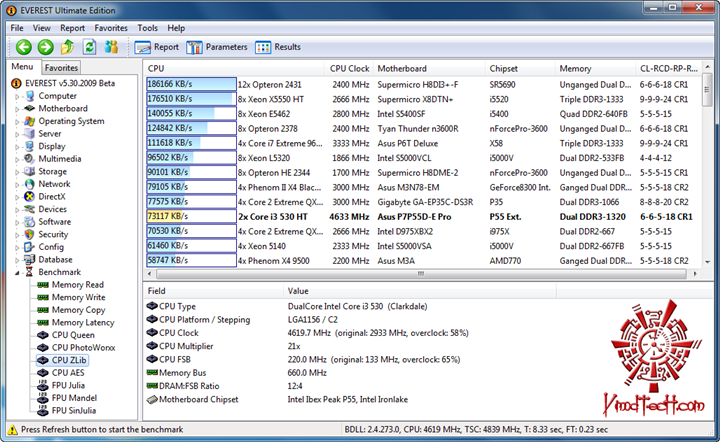
Task: Click the Value column header
Action: click(x=420, y=291)
